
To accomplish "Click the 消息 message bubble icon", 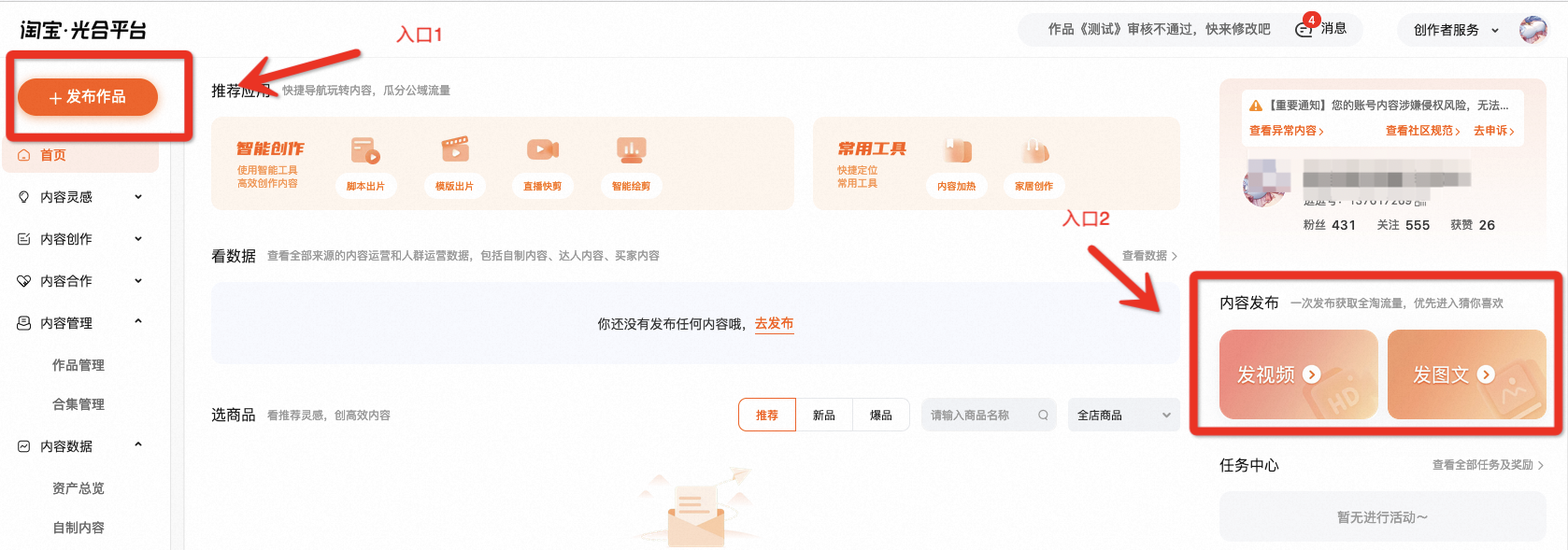I will tap(1304, 30).
